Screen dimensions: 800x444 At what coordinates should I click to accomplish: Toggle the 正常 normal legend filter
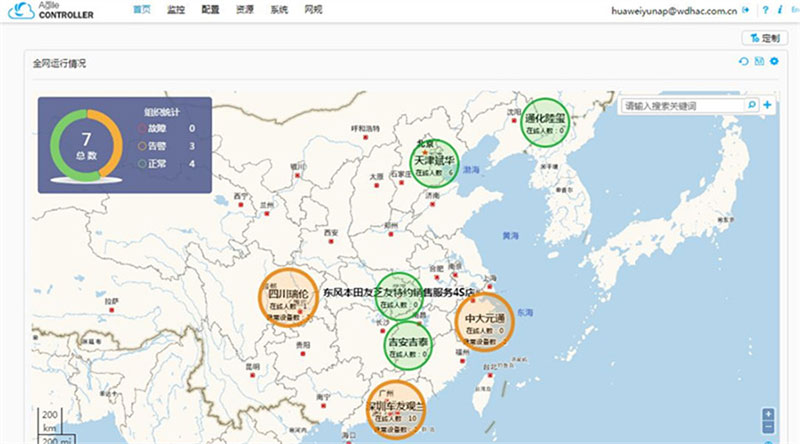pos(152,164)
